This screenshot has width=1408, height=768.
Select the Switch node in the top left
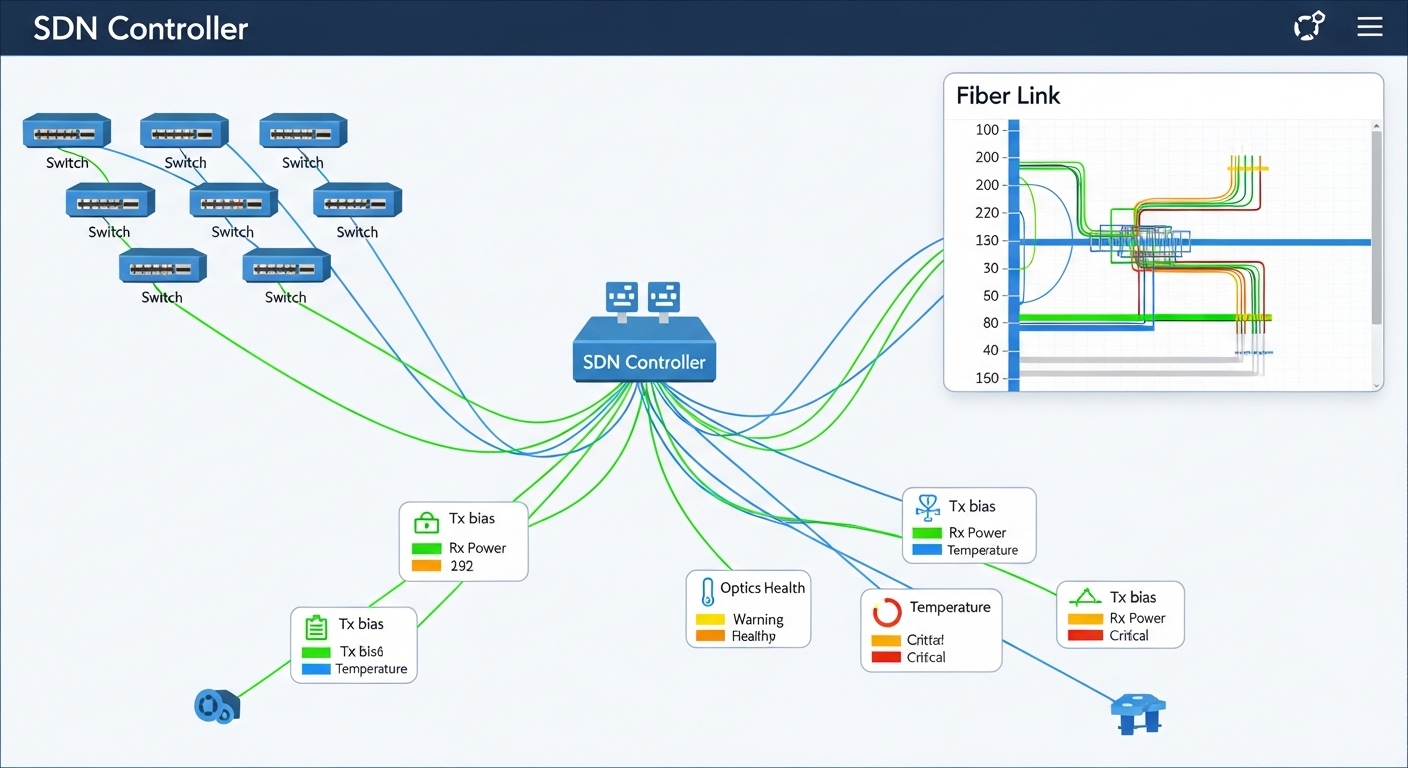pyautogui.click(x=66, y=131)
